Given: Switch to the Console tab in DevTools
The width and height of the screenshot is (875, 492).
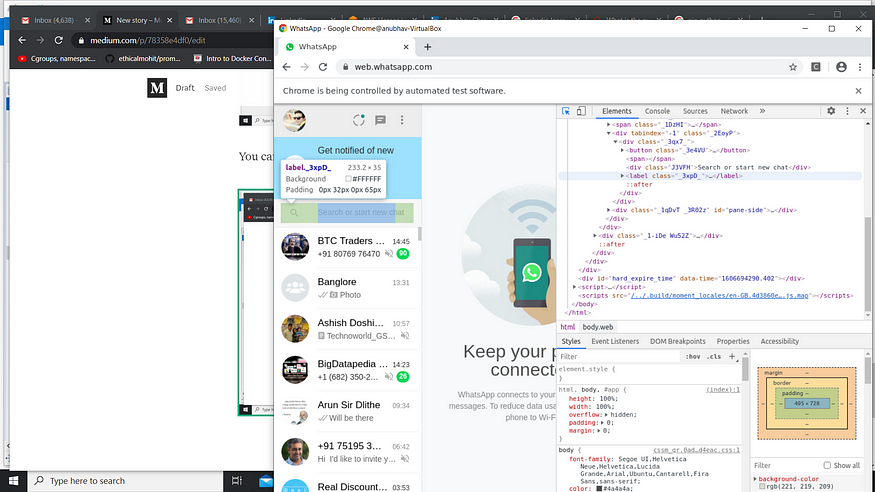Looking at the screenshot, I should [x=657, y=111].
